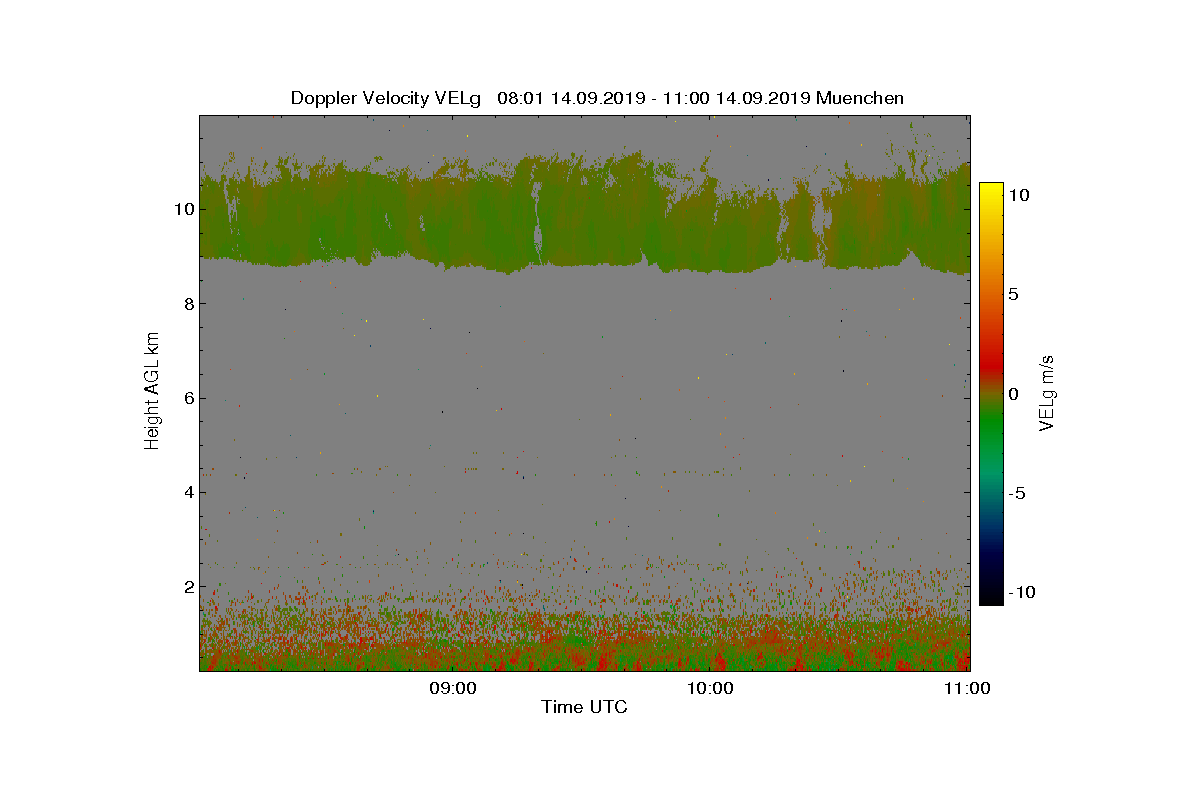Click the height tick label '4'
Viewport: 1200px width, 800px height.
tap(188, 492)
